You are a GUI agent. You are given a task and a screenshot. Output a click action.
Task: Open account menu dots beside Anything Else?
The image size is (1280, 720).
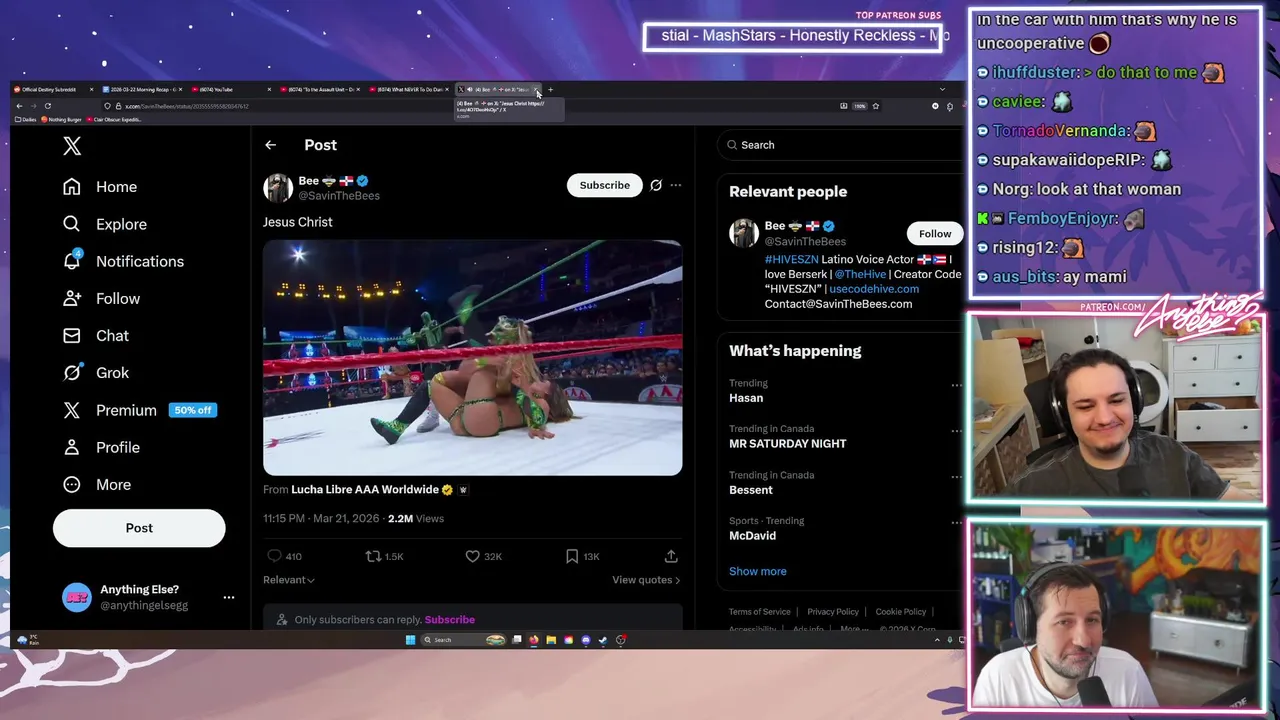(229, 597)
